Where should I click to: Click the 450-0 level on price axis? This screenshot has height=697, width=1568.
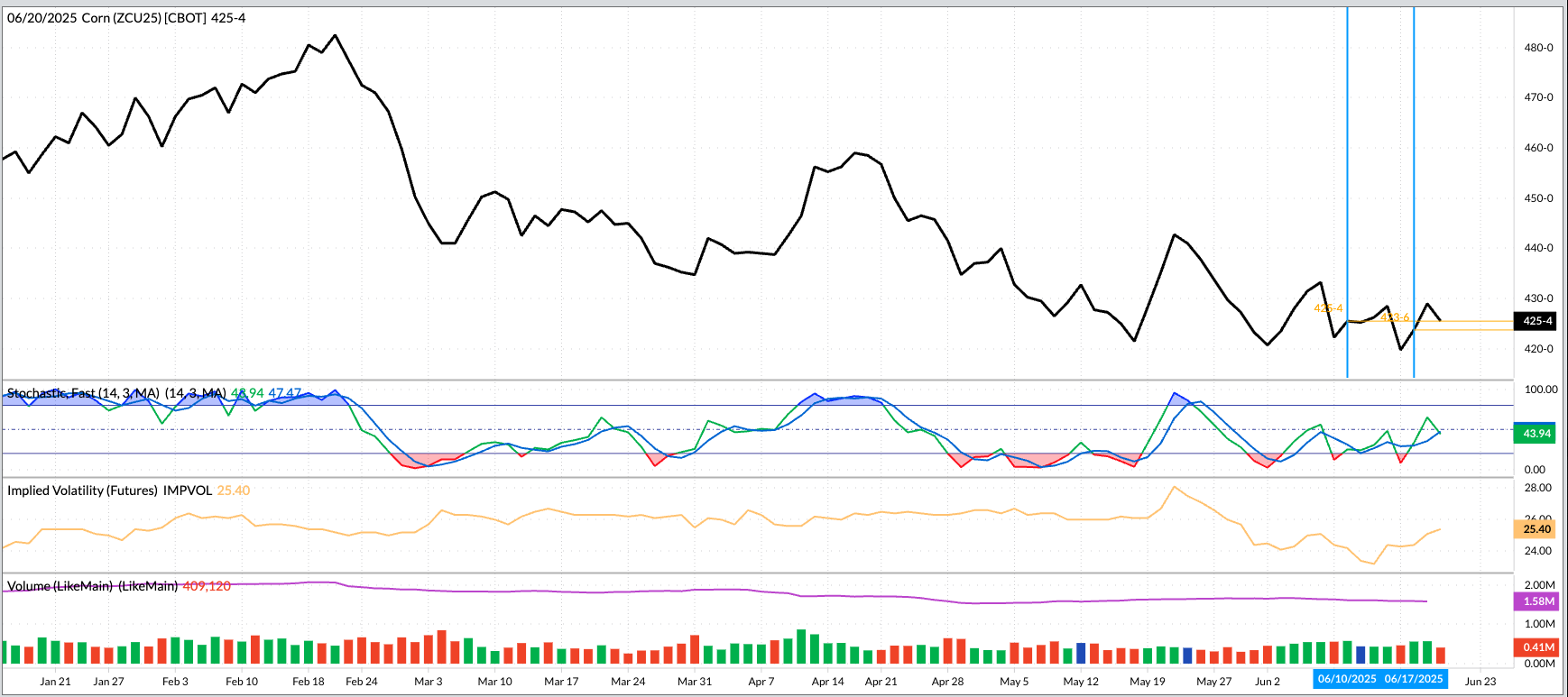[1538, 198]
